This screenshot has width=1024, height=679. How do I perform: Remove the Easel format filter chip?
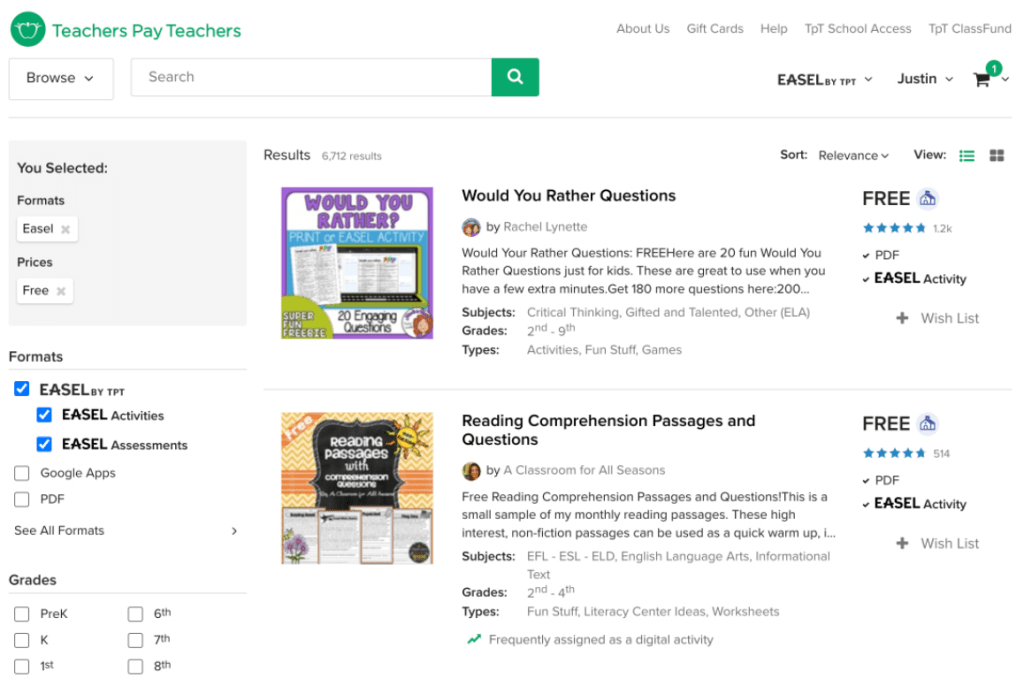point(66,229)
